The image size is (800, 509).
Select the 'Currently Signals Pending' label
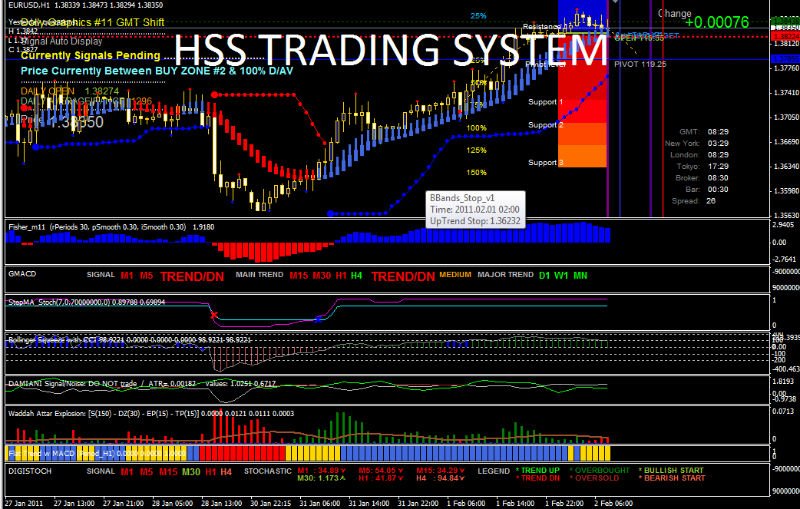pyautogui.click(x=90, y=56)
